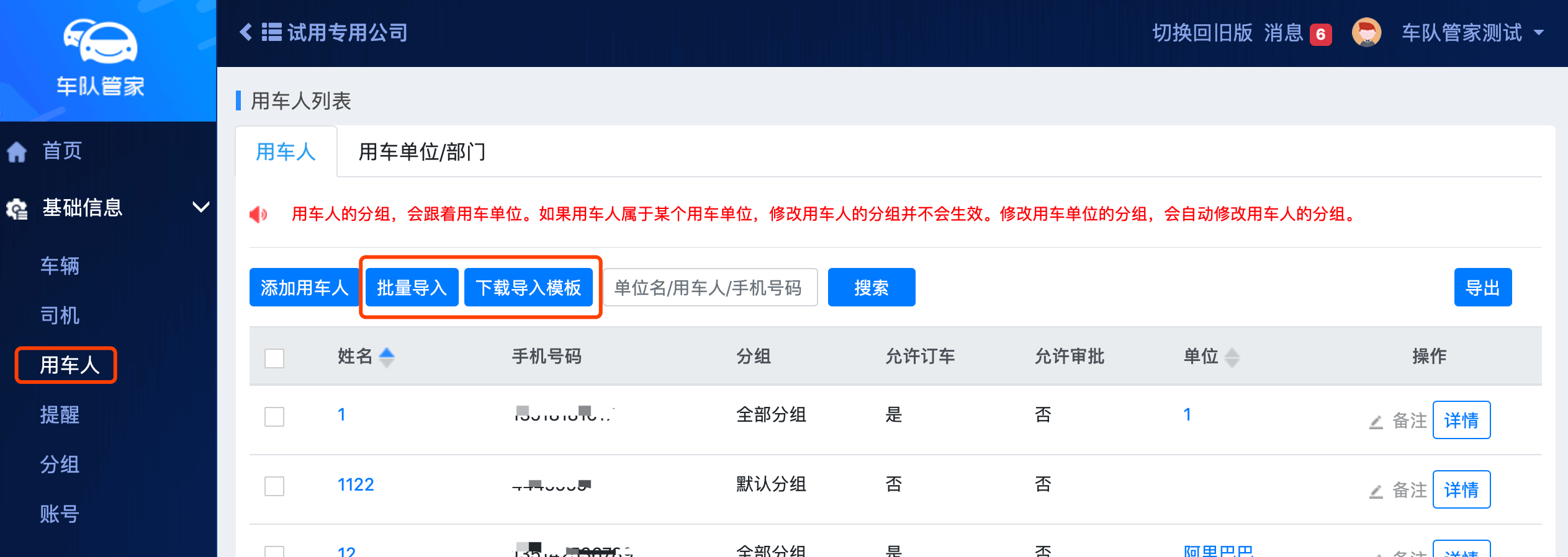Image resolution: width=1568 pixels, height=557 pixels.
Task: Click the gear icon beside 基础信息
Action: coord(17,208)
